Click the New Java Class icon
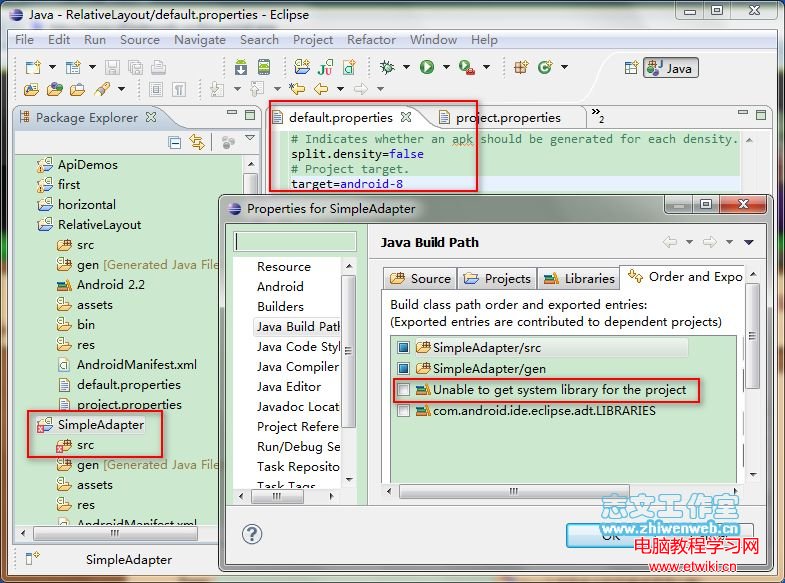The image size is (785, 583). pyautogui.click(x=545, y=67)
